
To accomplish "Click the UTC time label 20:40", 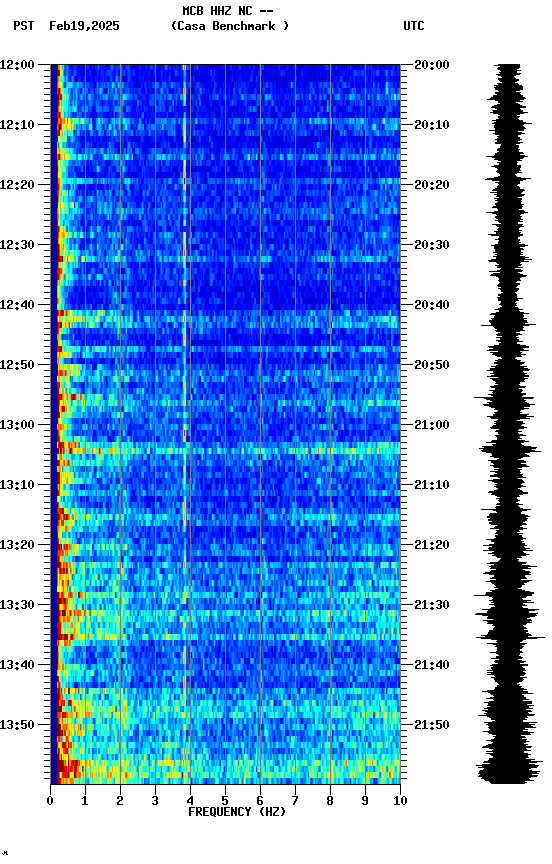I will 432,305.
